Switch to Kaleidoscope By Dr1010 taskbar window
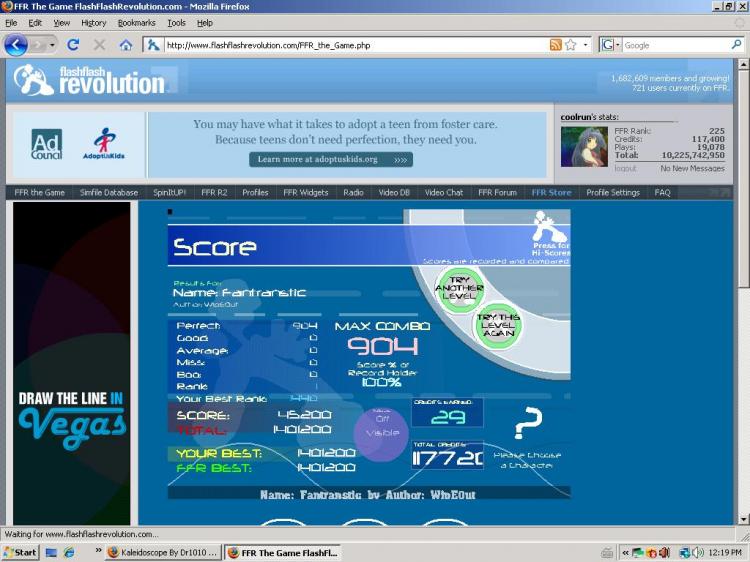750x562 pixels. tap(164, 552)
